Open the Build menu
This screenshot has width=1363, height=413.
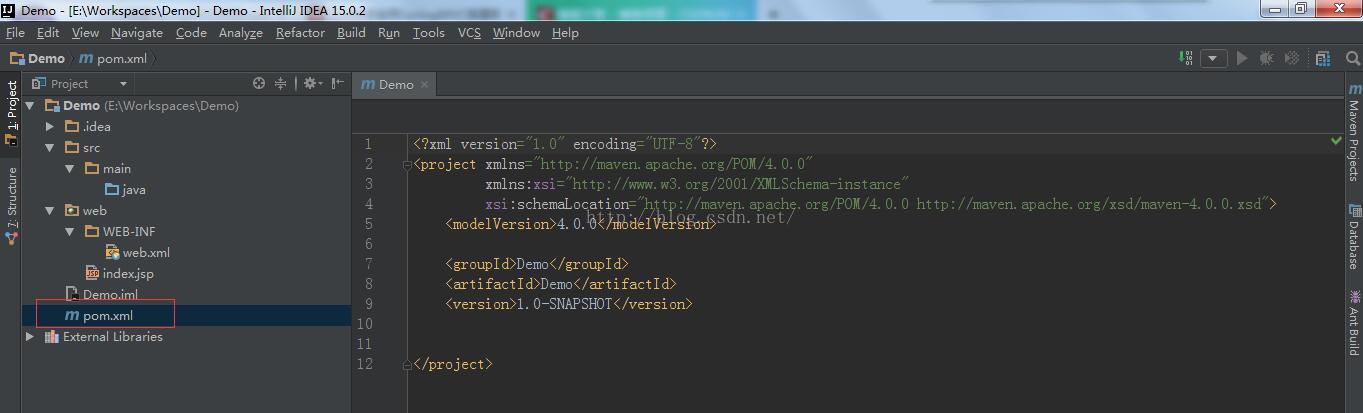(x=351, y=32)
